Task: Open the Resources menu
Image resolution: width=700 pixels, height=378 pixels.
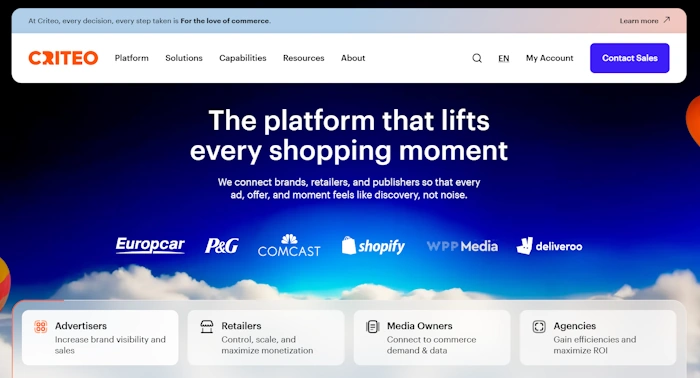Action: point(304,58)
